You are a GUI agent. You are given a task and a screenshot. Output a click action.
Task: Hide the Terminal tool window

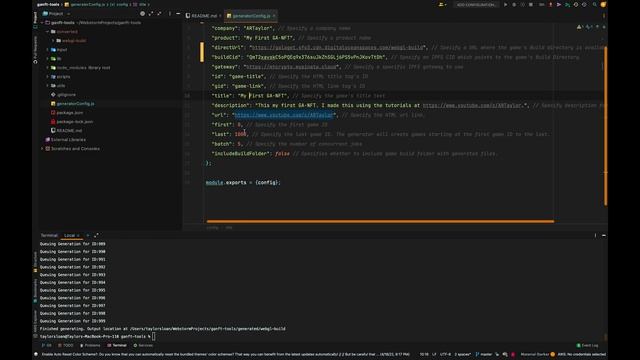pyautogui.click(x=604, y=236)
